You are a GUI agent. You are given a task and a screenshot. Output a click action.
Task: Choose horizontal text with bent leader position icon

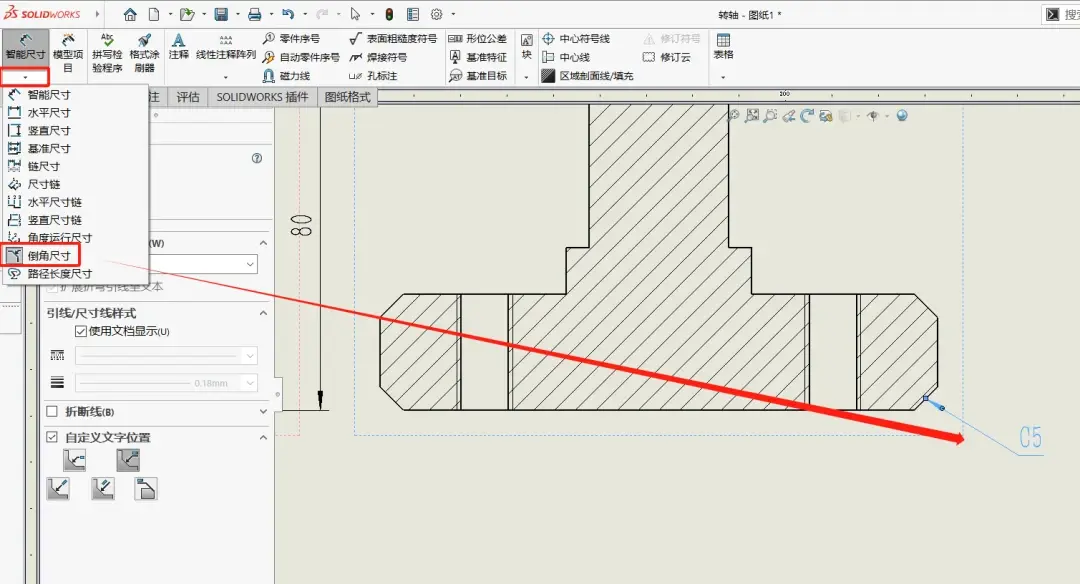click(x=74, y=459)
